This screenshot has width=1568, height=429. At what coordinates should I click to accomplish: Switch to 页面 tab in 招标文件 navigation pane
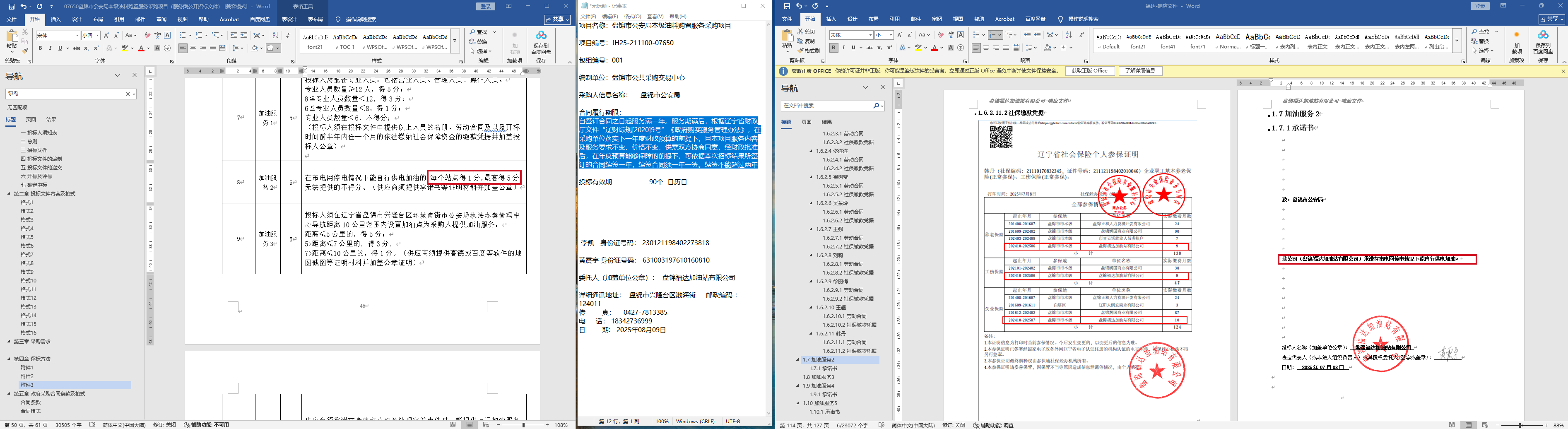click(31, 120)
